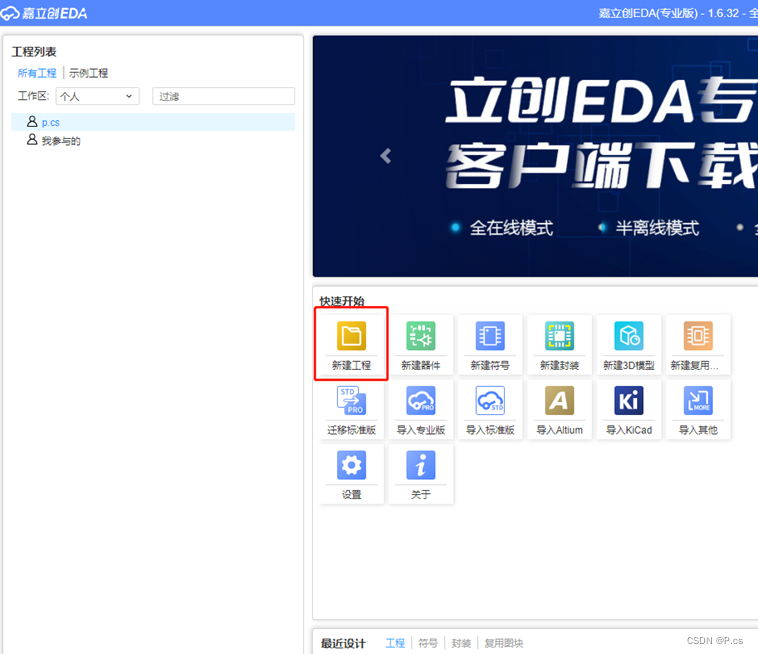Select the p.cs project list entry

click(x=153, y=122)
